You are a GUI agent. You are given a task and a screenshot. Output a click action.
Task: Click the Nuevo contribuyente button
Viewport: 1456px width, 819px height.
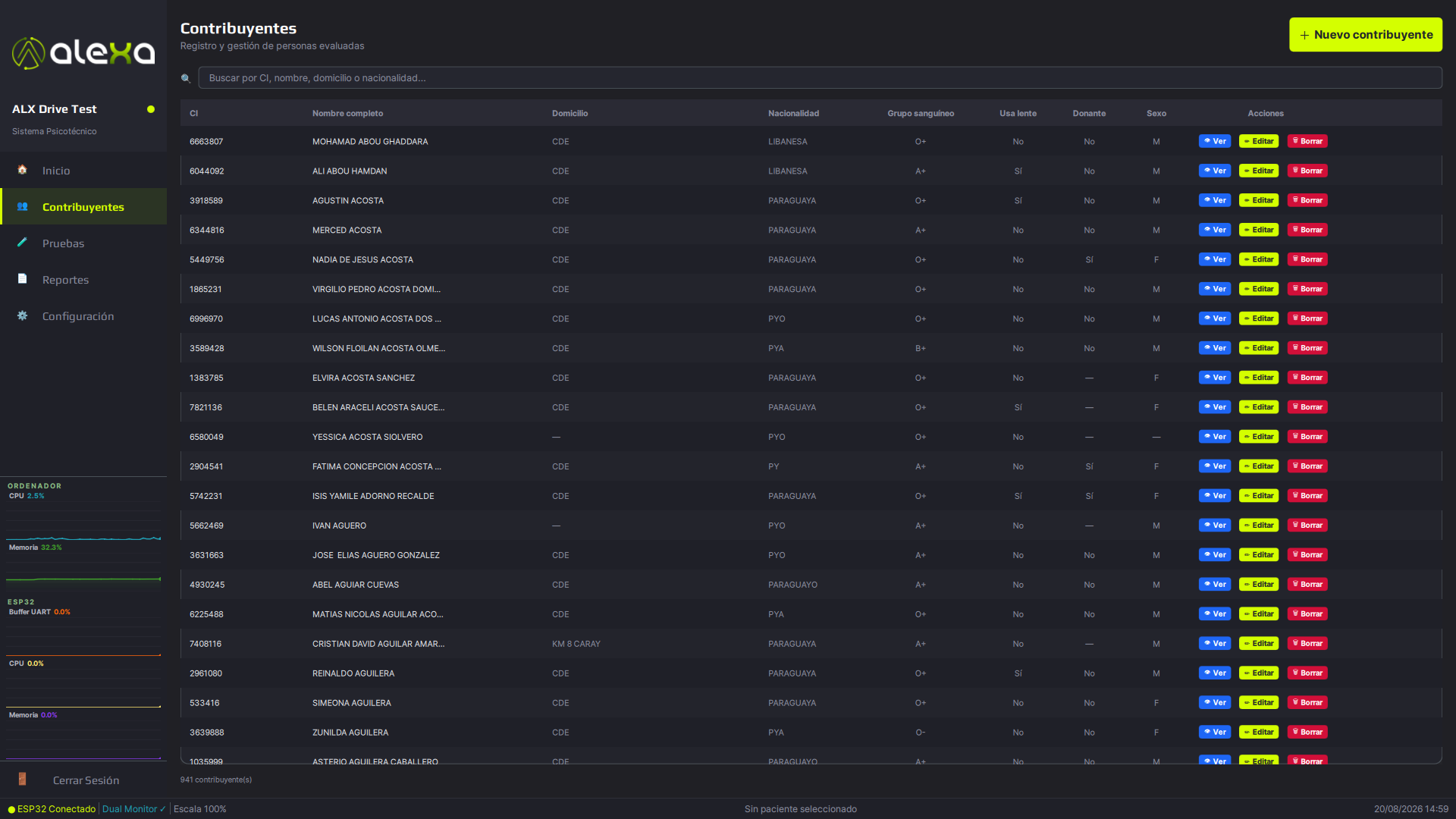[1365, 35]
